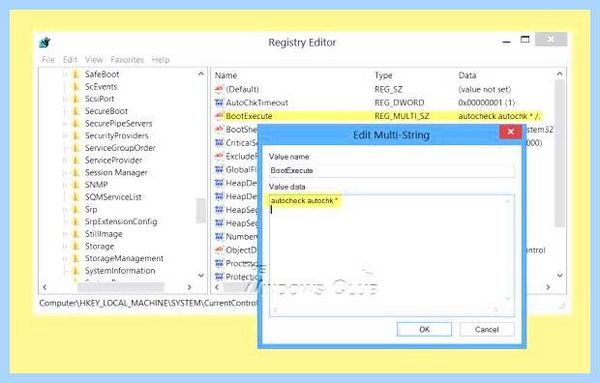The image size is (600, 383).
Task: Click the StorageManagement folder icon
Action: click(76, 258)
